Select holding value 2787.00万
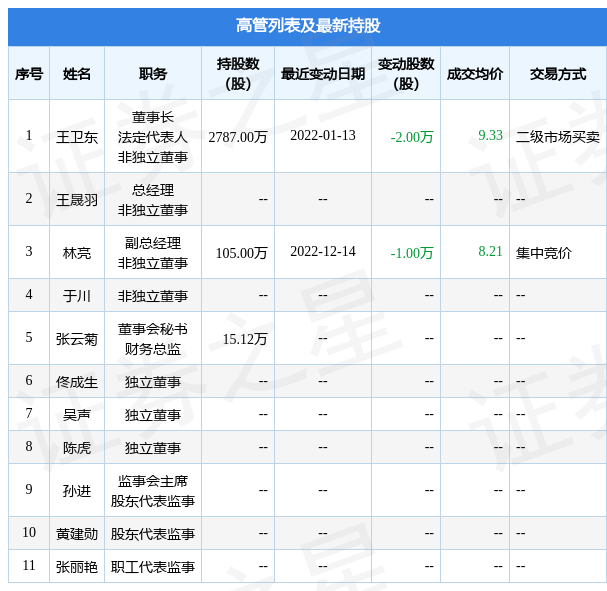Screen dimensions: 607x591 click(238, 137)
